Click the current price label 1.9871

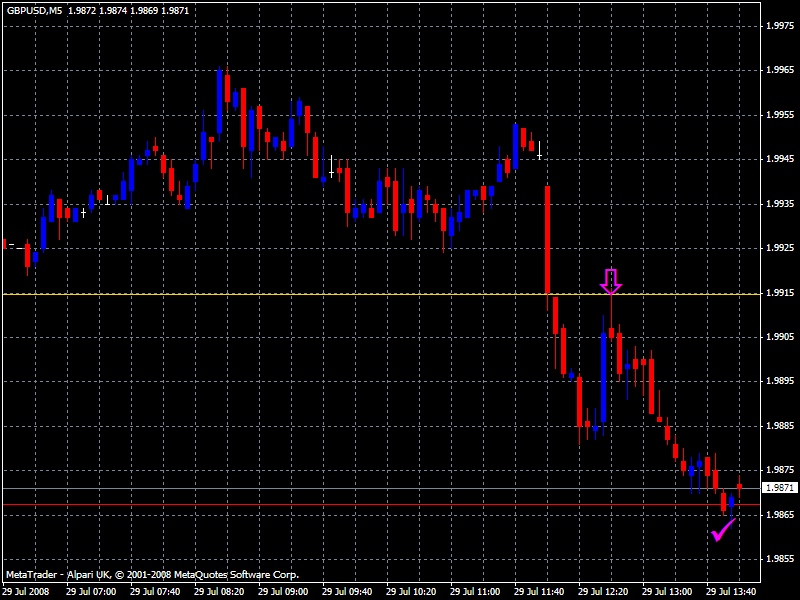[779, 488]
